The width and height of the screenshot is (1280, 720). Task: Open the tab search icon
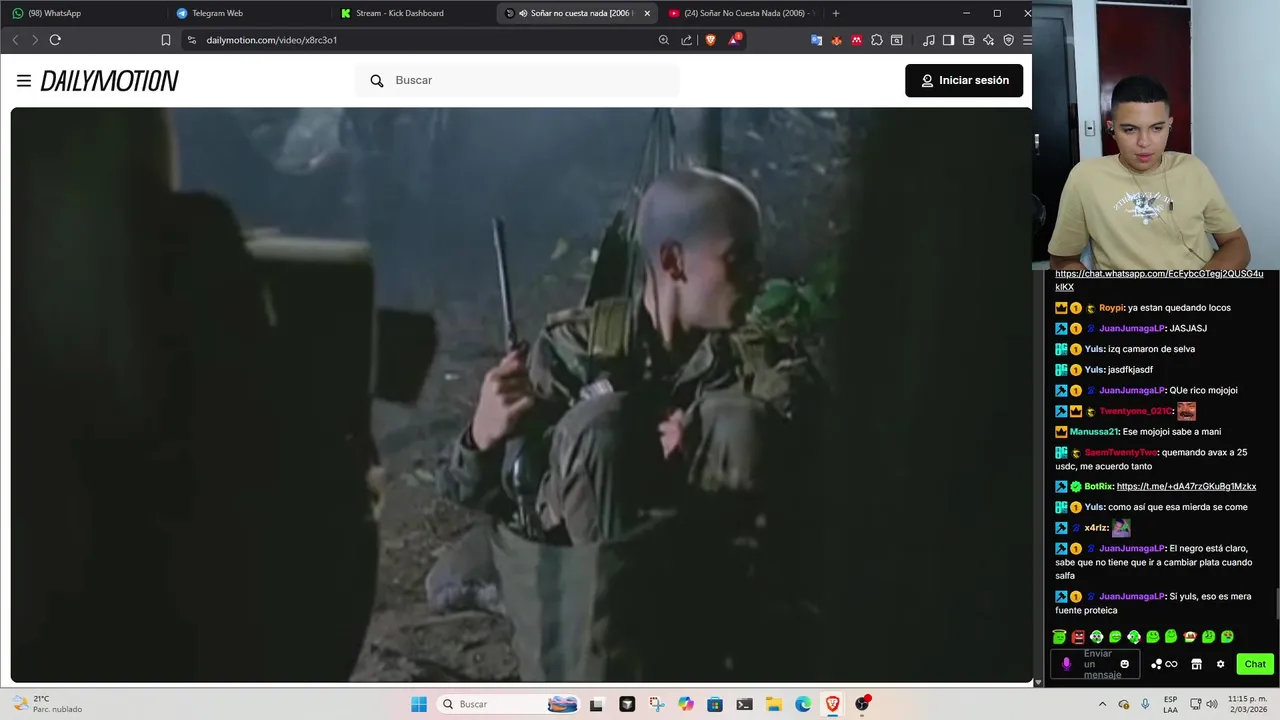[x=897, y=40]
